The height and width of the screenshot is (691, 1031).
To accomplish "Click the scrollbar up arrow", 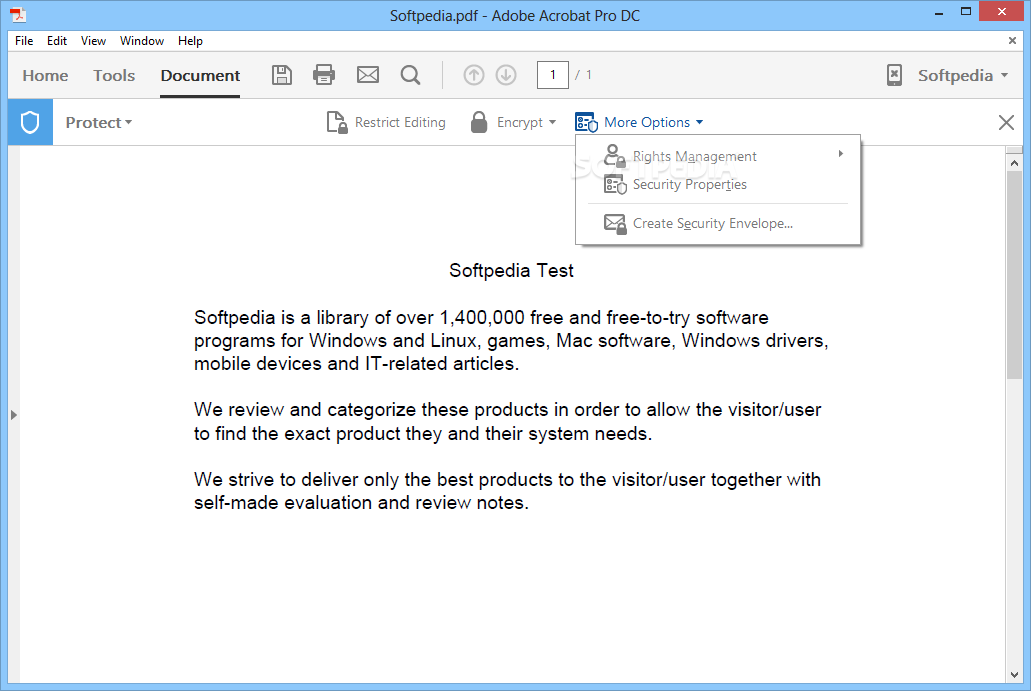I will 1014,162.
